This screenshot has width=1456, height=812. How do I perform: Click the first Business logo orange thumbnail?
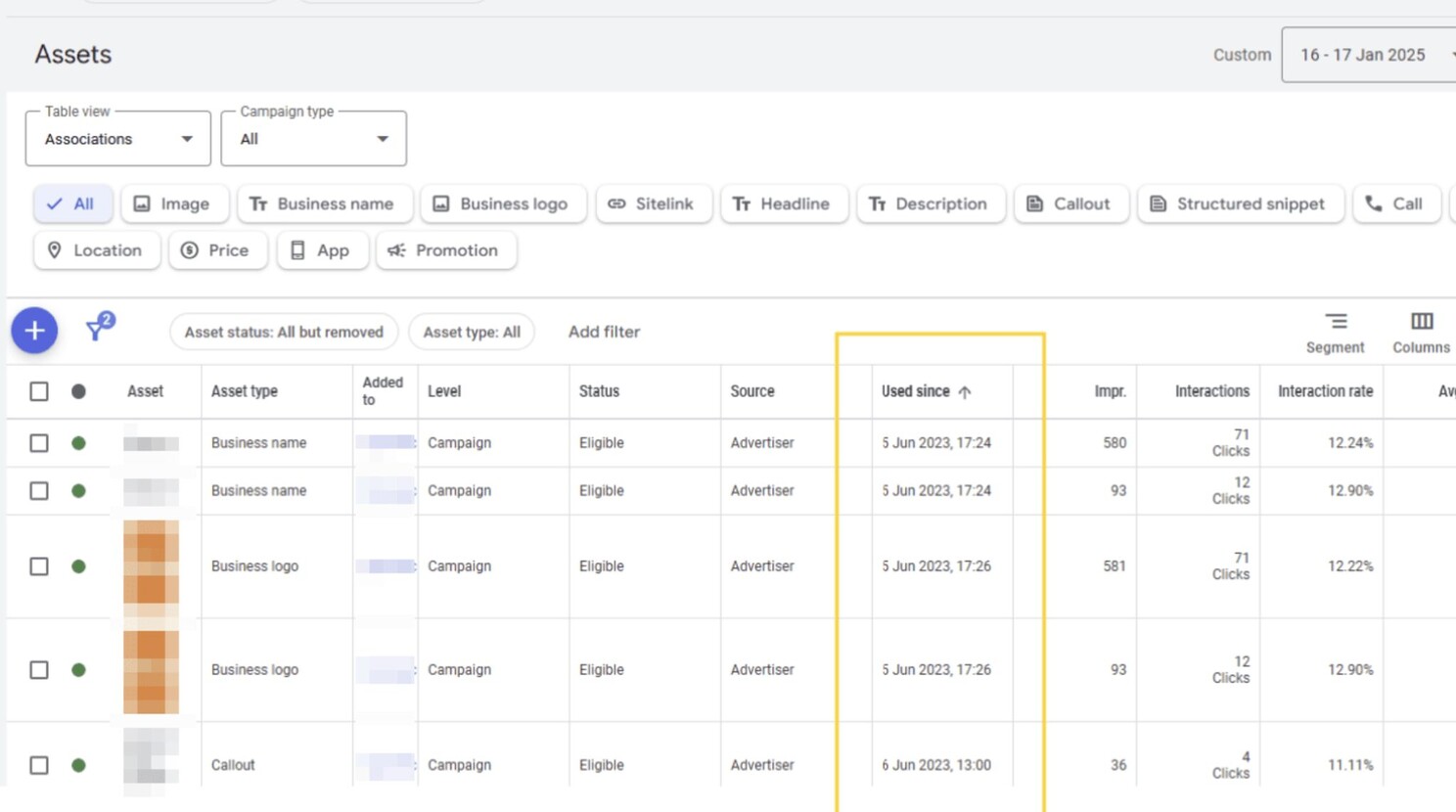[x=151, y=565]
